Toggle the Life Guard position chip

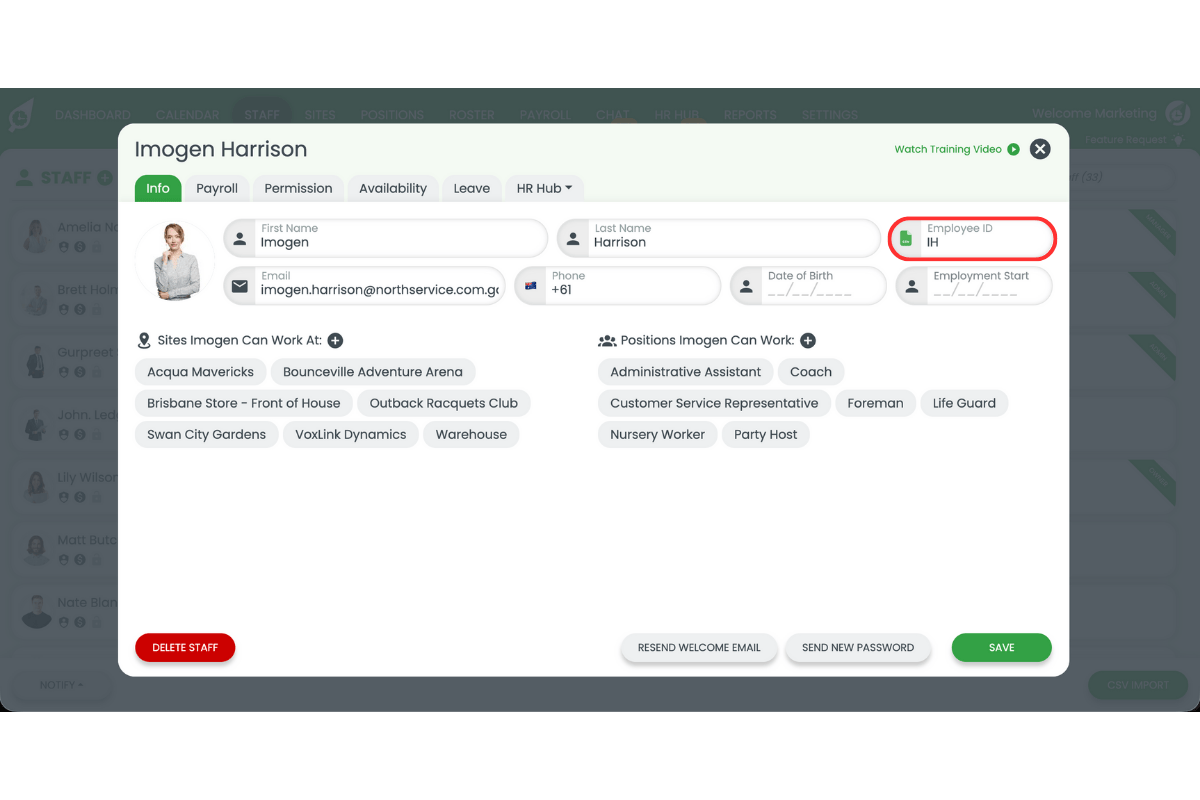pos(964,403)
